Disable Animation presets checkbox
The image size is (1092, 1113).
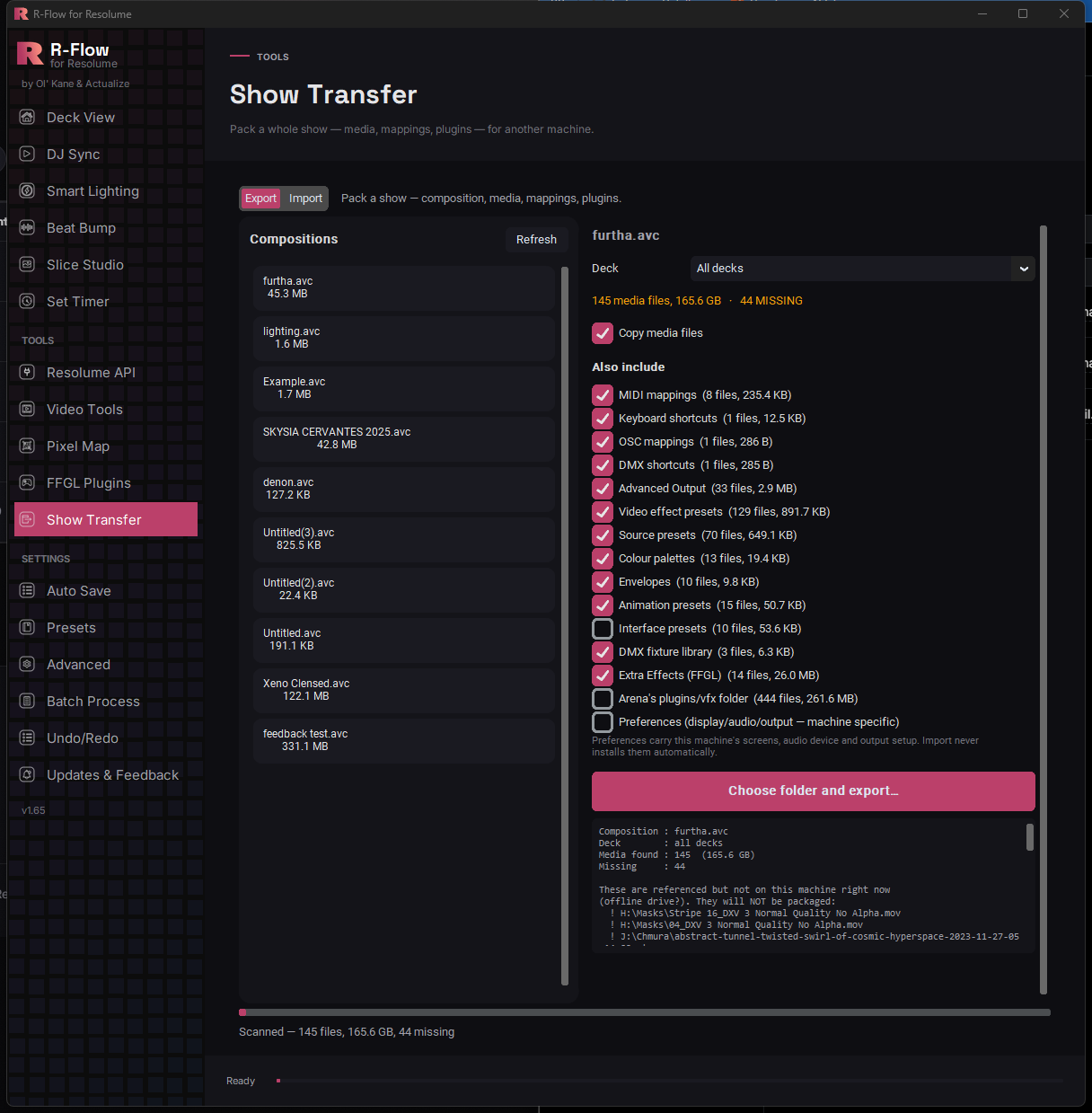[603, 605]
